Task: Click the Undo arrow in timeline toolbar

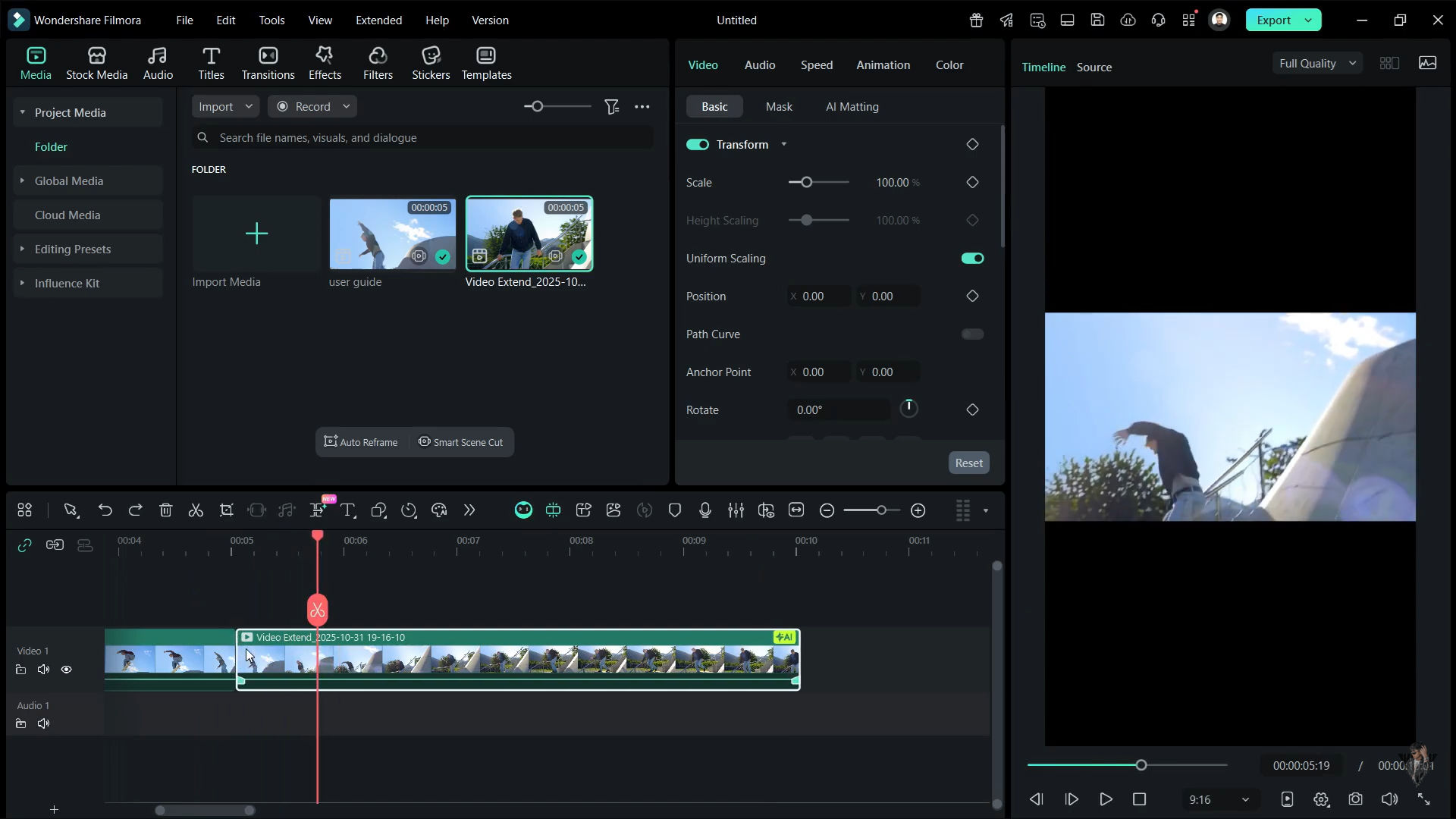Action: (x=105, y=510)
